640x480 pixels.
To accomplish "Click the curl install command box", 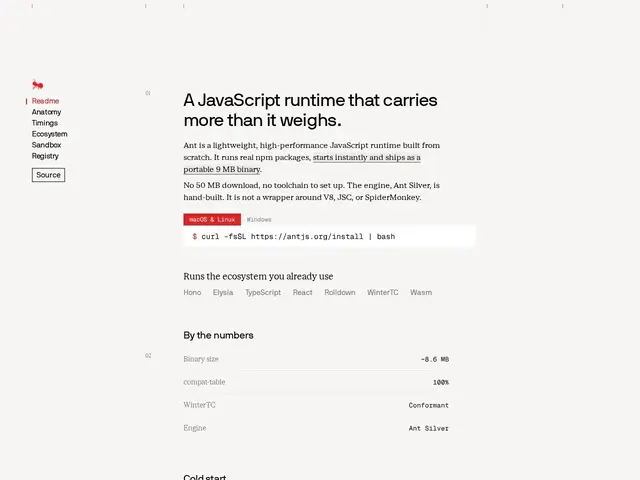I will (x=329, y=236).
